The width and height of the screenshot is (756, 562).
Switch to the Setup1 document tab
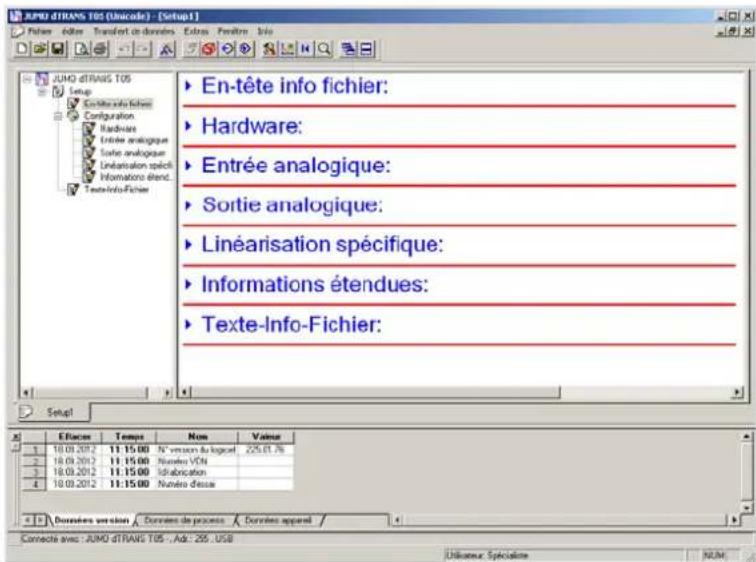coord(54,413)
